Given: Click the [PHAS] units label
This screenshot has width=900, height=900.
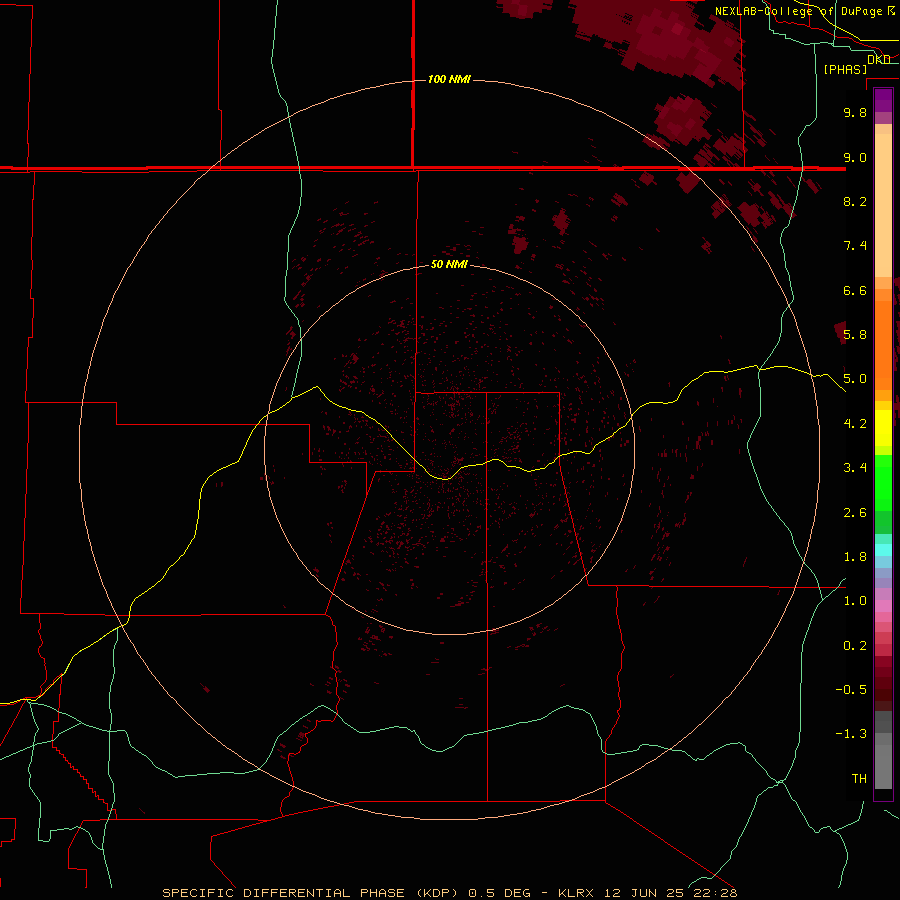Looking at the screenshot, I should 845,70.
